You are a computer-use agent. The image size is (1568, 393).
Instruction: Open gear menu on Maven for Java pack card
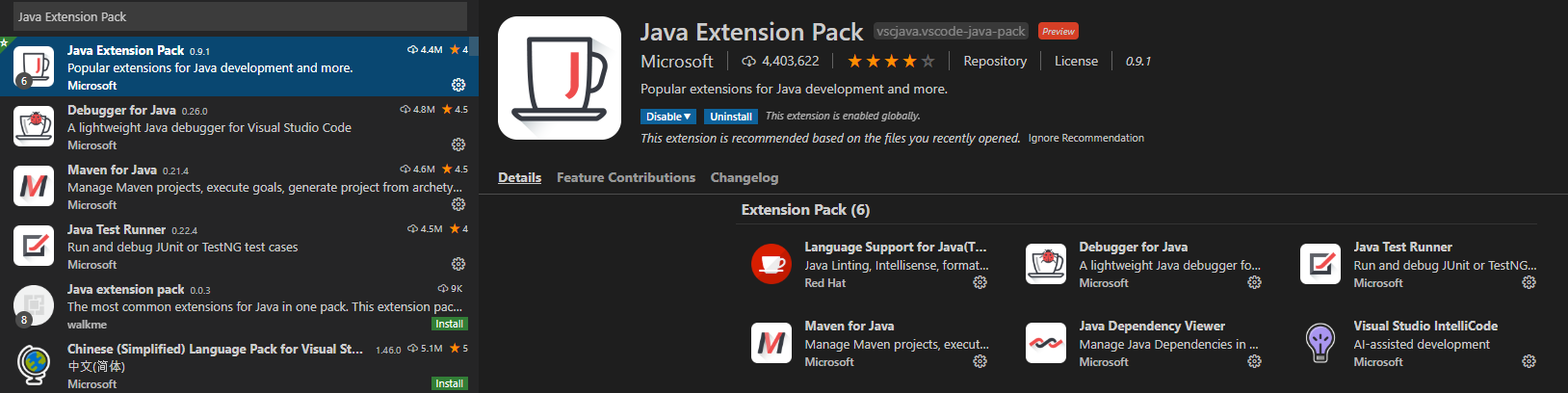pos(980,361)
